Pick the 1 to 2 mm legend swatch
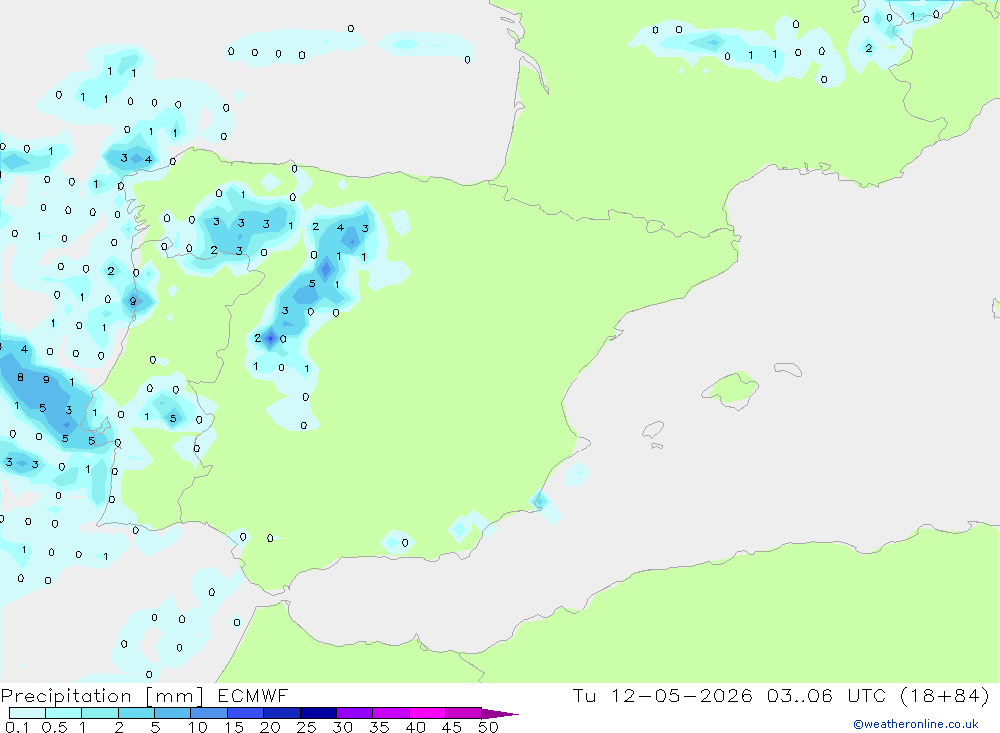Image resolution: width=1000 pixels, height=733 pixels. click(x=100, y=713)
